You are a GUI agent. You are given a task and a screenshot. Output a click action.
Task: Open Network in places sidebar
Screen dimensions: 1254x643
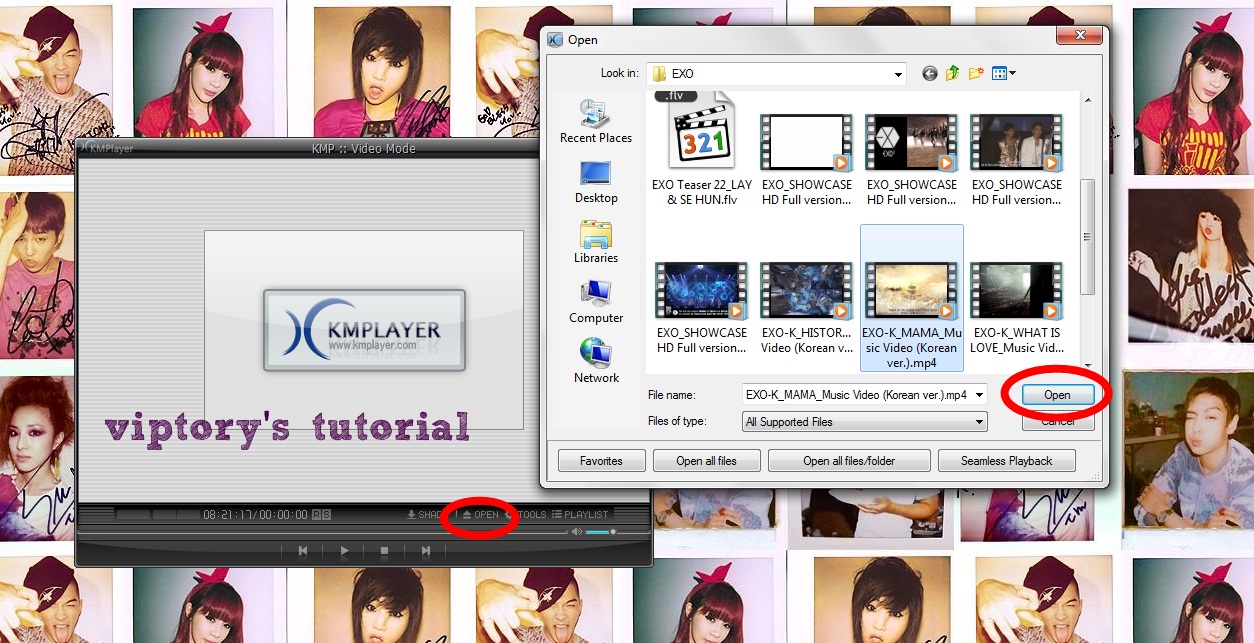[596, 362]
